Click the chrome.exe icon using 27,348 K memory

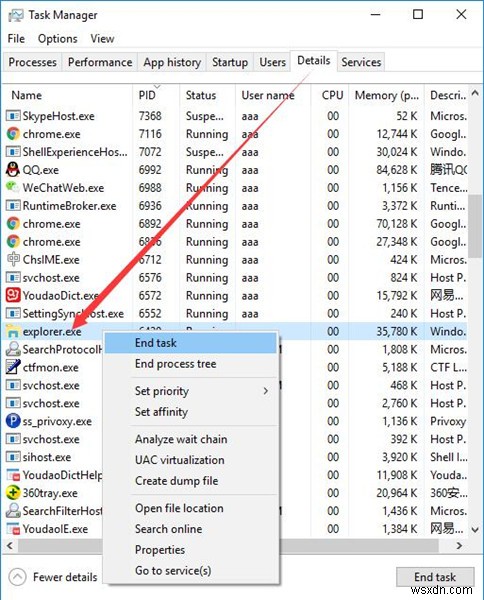click(x=13, y=241)
